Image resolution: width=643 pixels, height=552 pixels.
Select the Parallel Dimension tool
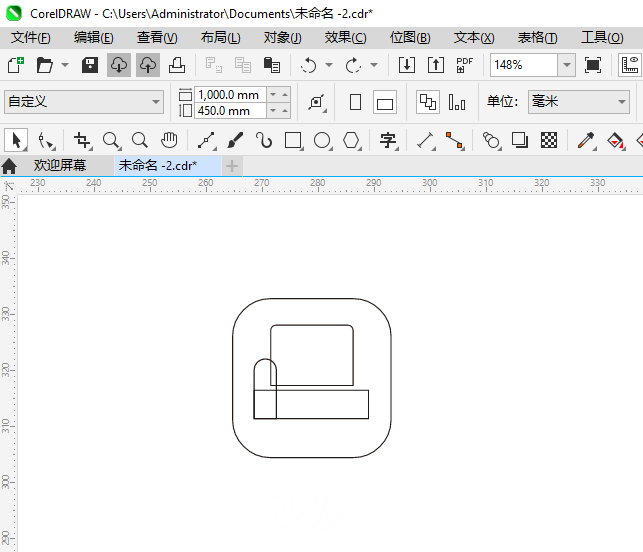pos(426,140)
